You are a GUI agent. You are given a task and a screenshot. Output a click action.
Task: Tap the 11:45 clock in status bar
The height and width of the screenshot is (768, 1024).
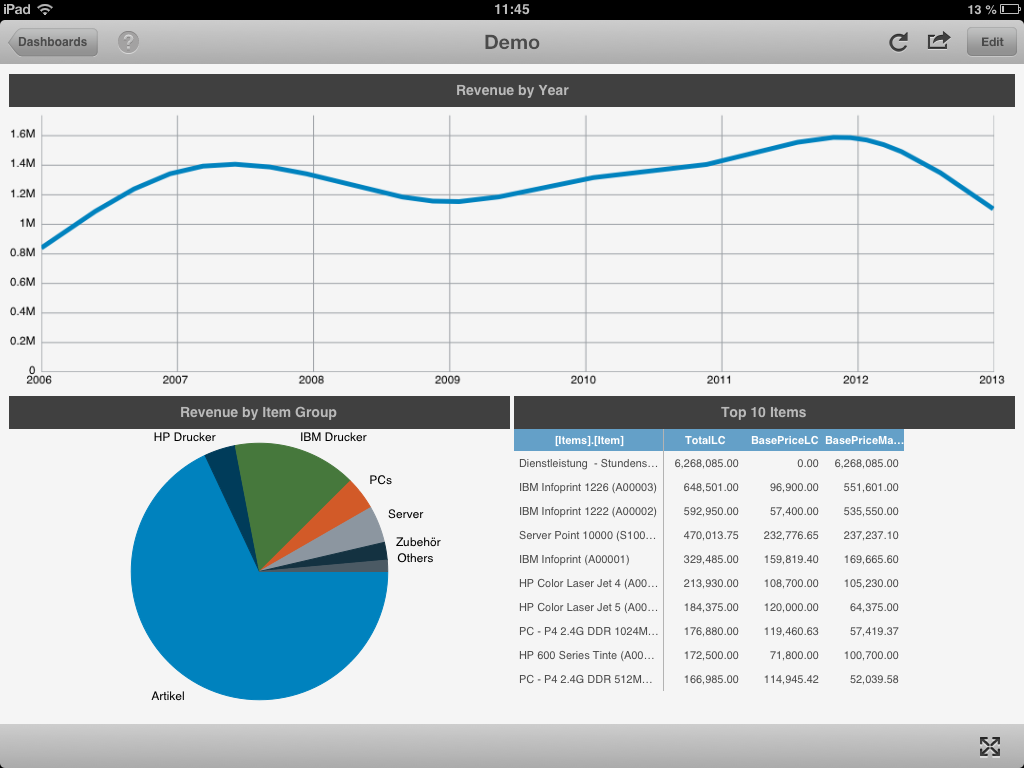(512, 9)
